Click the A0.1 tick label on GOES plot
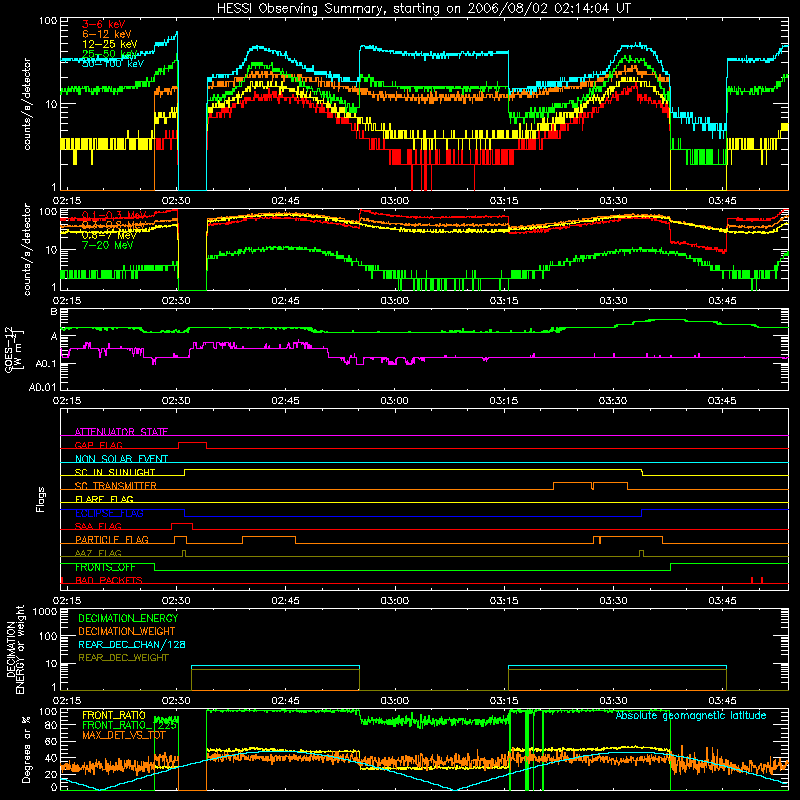This screenshot has width=800, height=800. pyautogui.click(x=46, y=364)
